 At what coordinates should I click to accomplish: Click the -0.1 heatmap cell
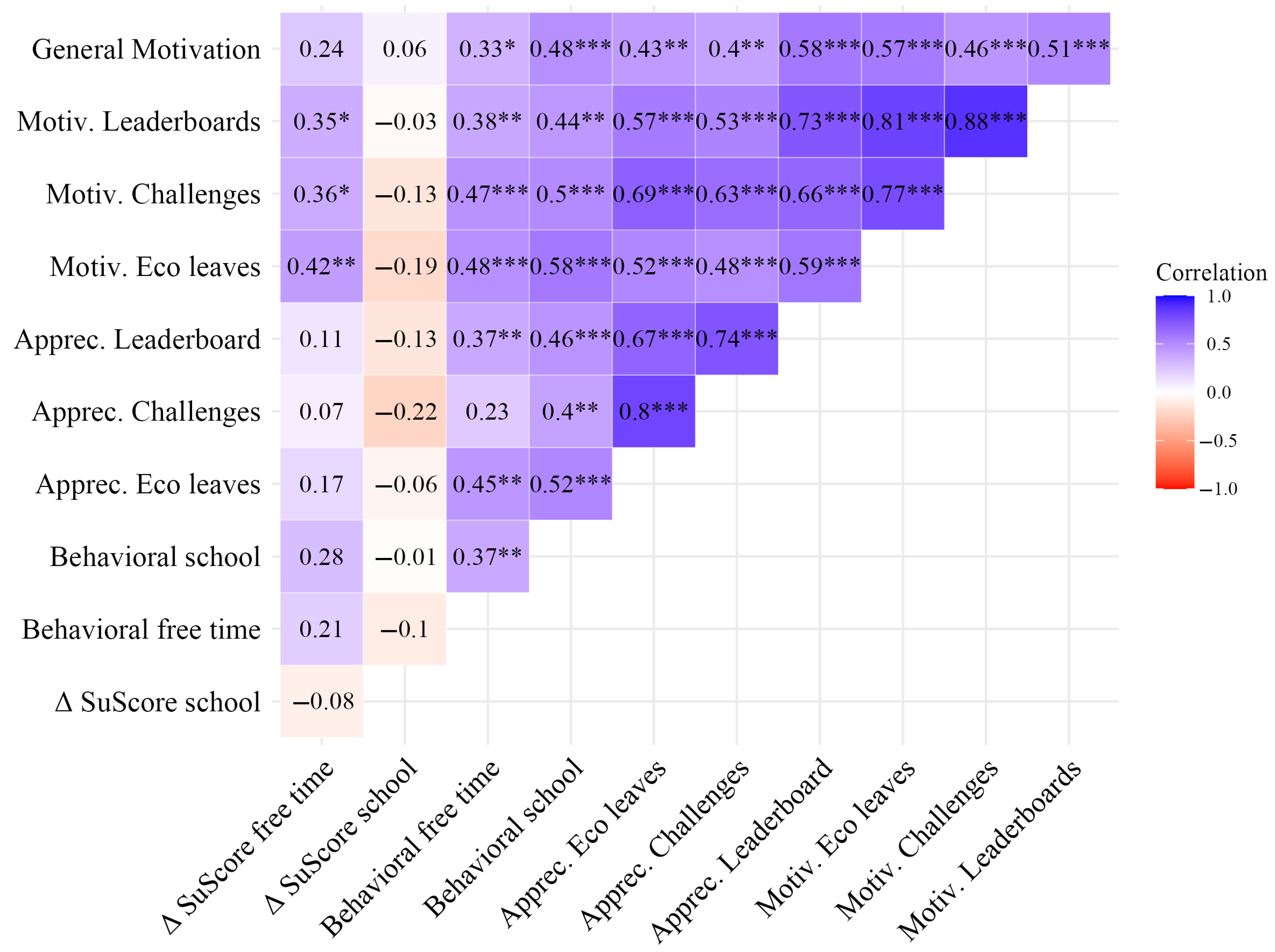point(405,629)
